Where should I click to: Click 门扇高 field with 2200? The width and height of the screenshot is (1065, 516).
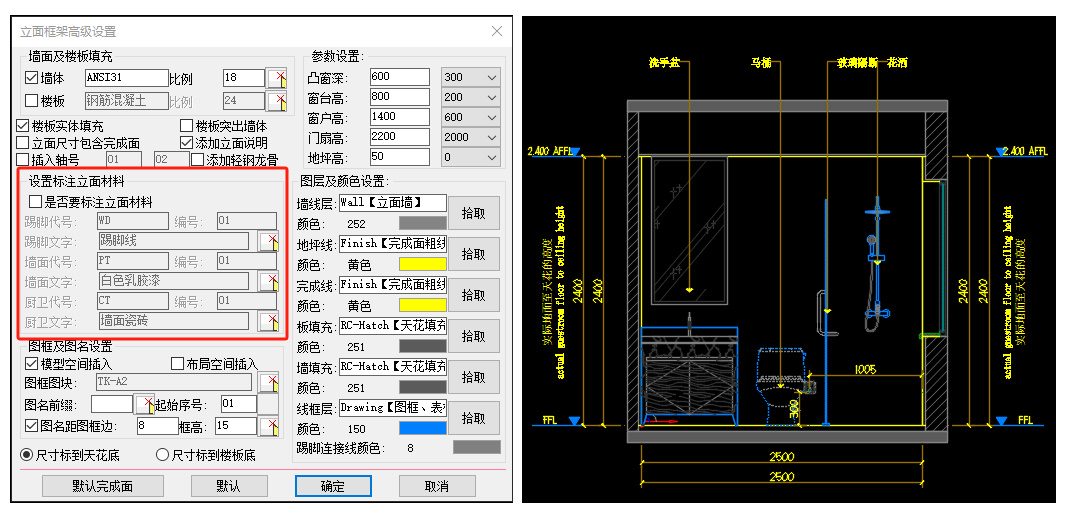[x=400, y=137]
